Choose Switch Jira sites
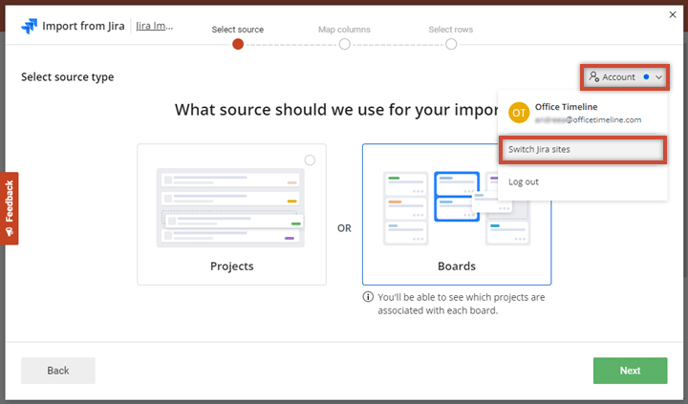The image size is (688, 404). pyautogui.click(x=583, y=150)
